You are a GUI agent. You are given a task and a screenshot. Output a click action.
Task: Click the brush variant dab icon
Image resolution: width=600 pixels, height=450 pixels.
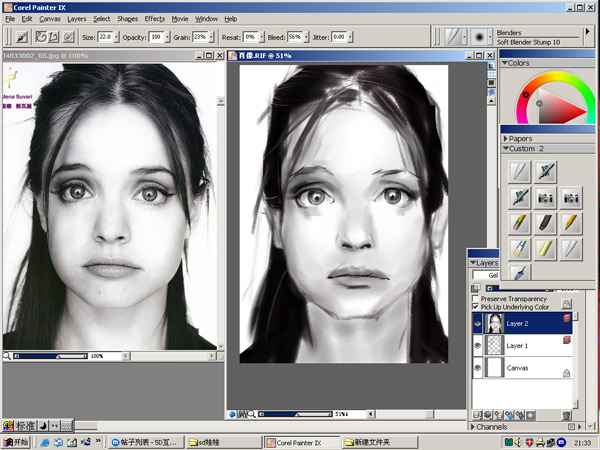click(479, 37)
